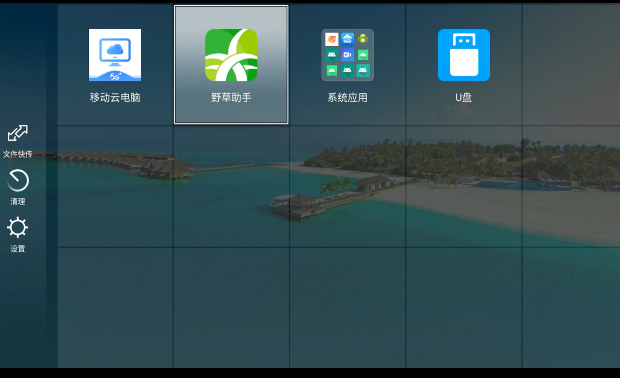
Task: Click the 清理 sidebar label
Action: (x=18, y=202)
